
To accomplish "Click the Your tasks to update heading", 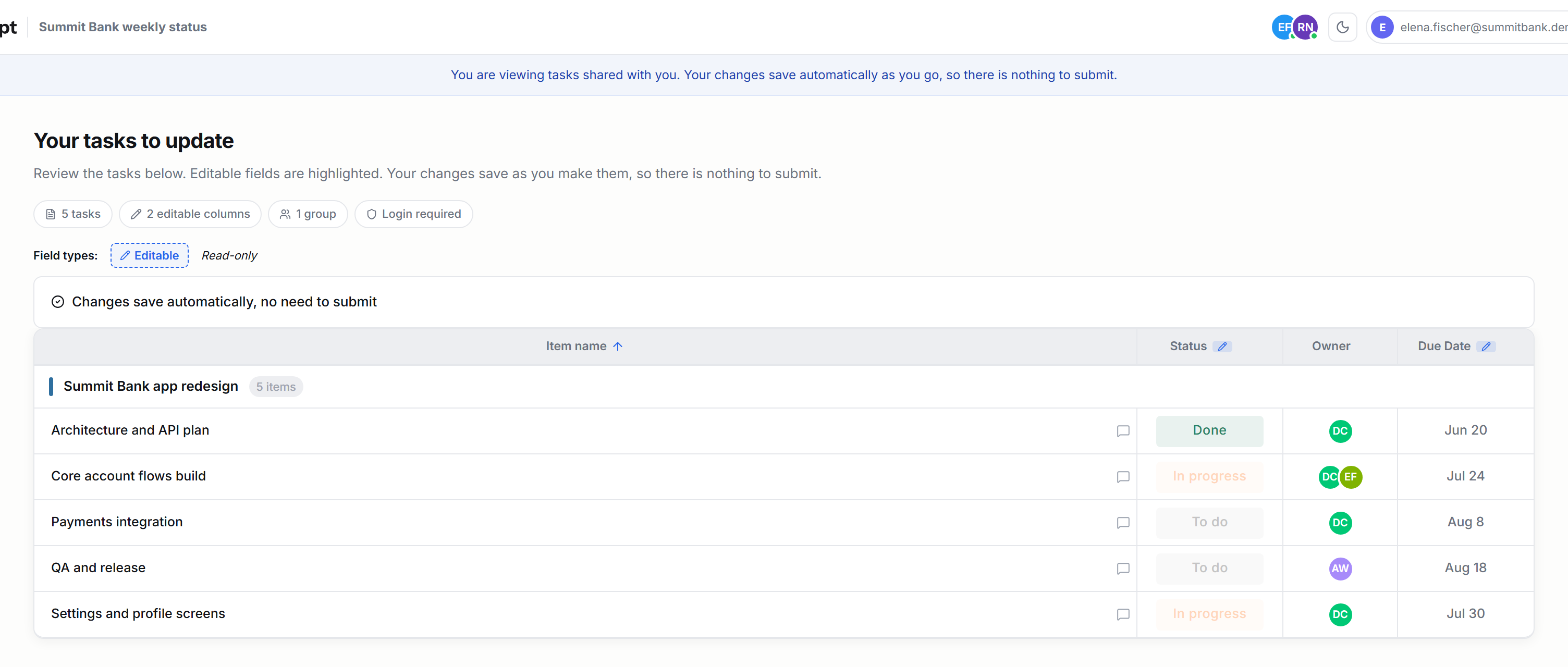I will [x=133, y=141].
